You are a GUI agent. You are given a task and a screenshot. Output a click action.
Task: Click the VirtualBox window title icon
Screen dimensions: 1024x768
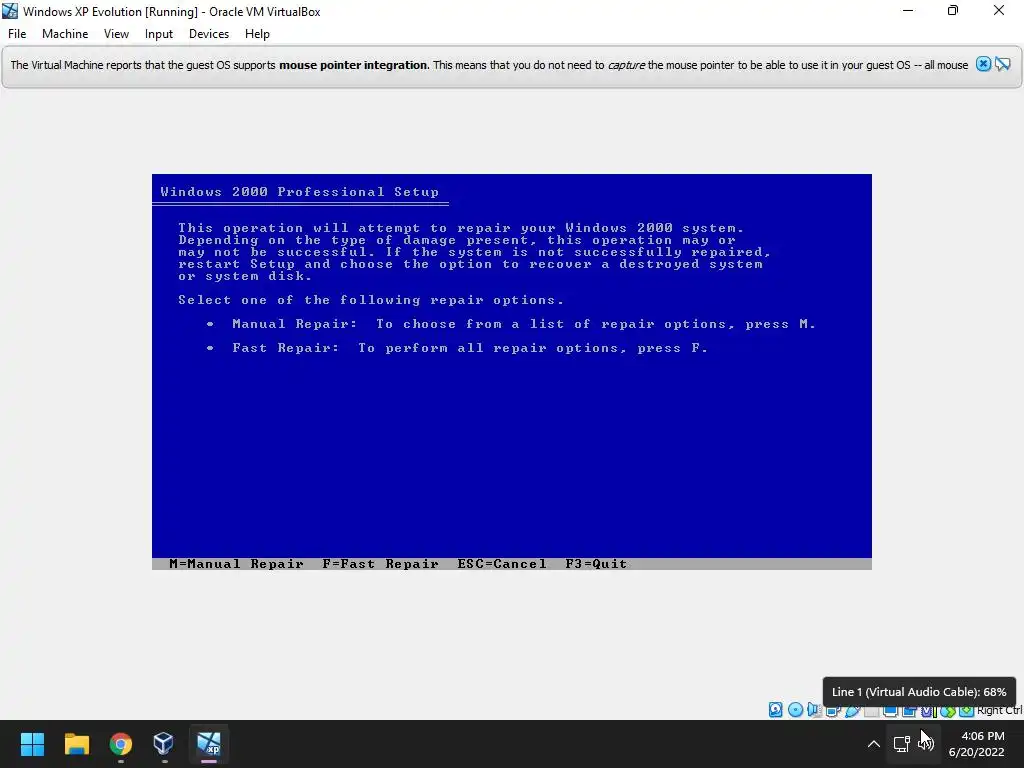pos(10,11)
